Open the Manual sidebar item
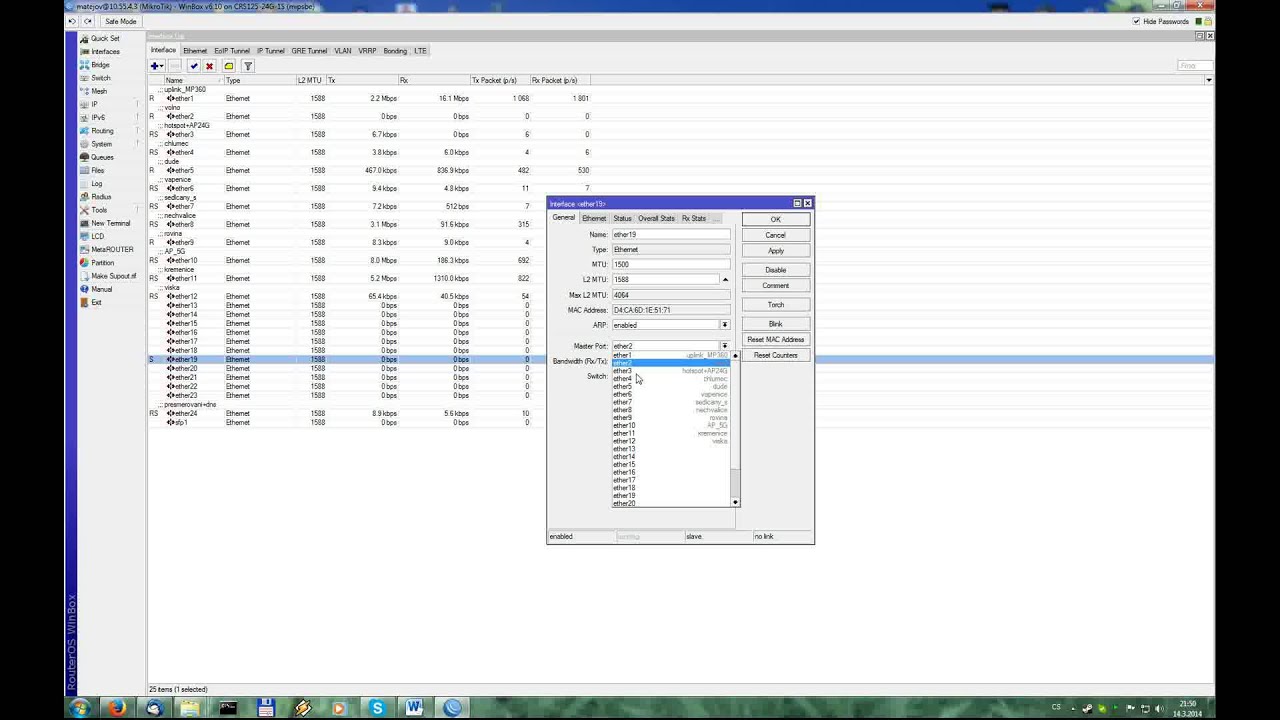Viewport: 1280px width, 720px height. click(x=101, y=289)
